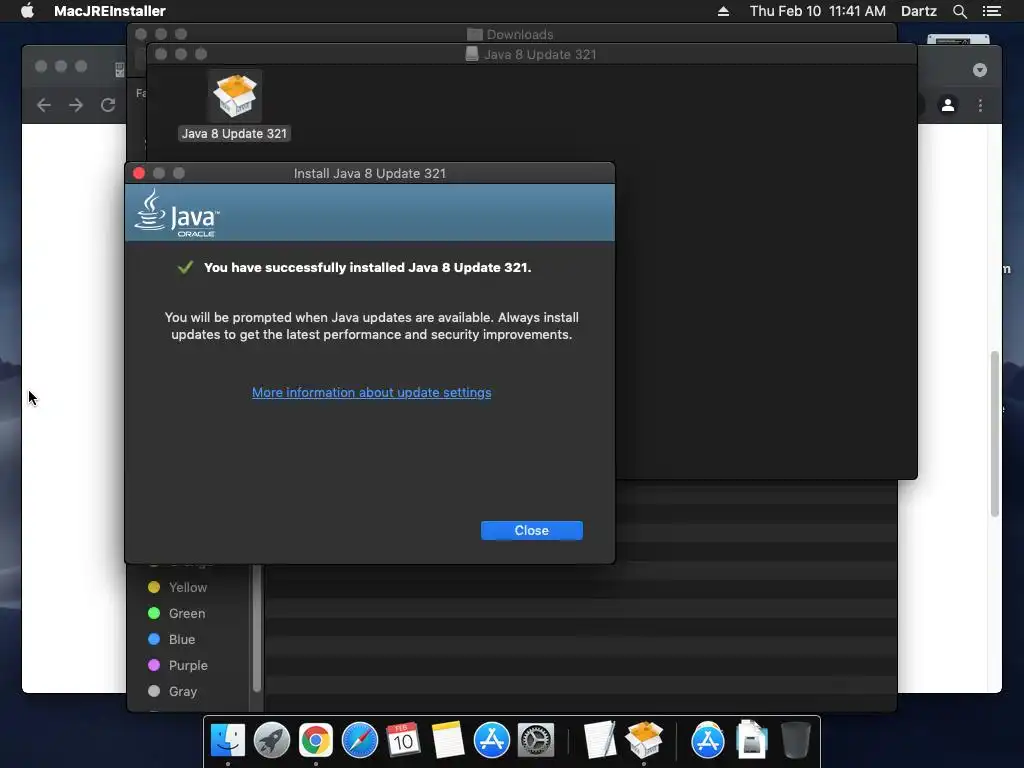Click the Java Oracle logo in the installer banner
The width and height of the screenshot is (1024, 768).
pyautogui.click(x=177, y=213)
